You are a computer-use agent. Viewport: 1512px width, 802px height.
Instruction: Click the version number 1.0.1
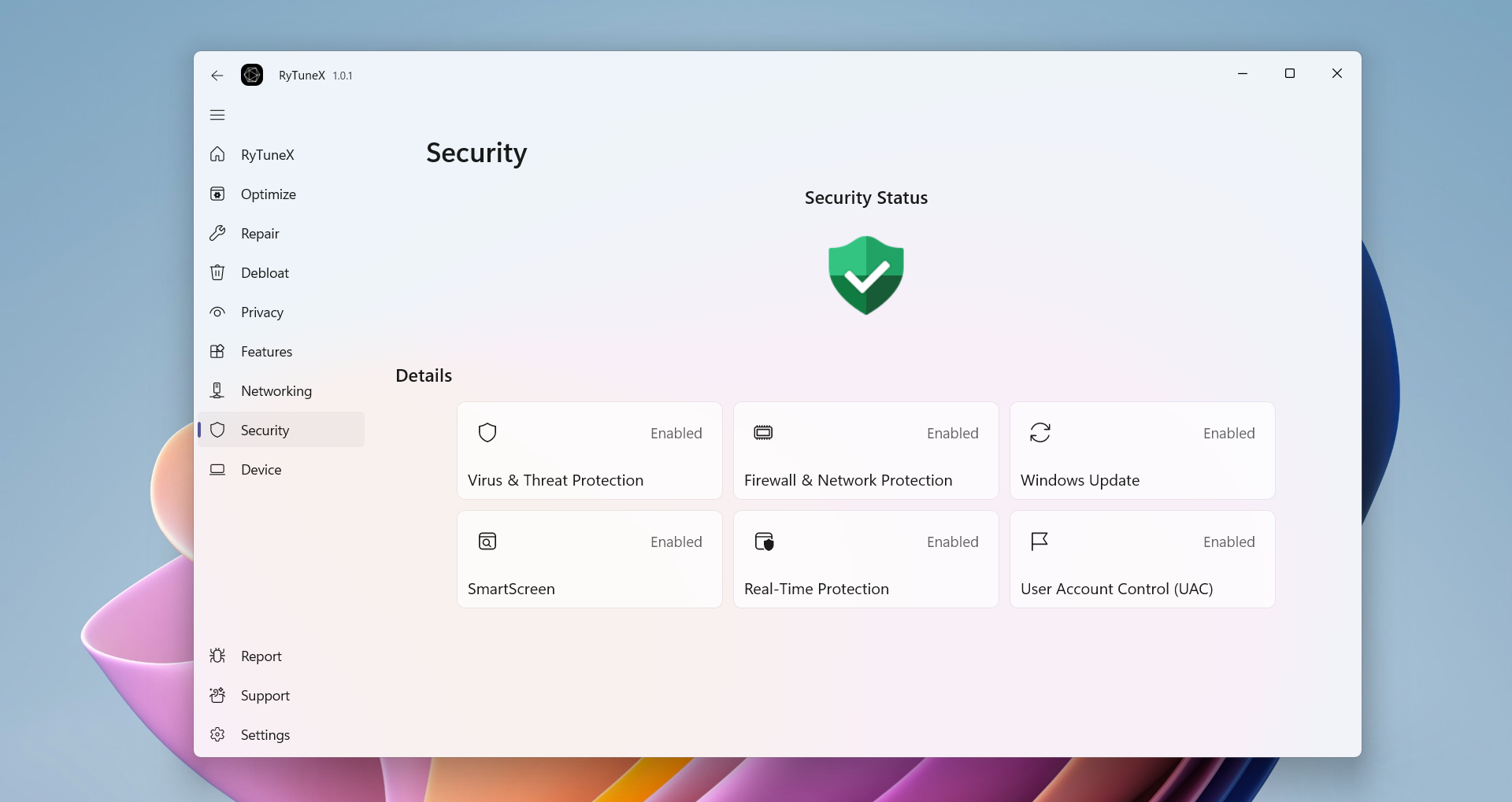[343, 76]
